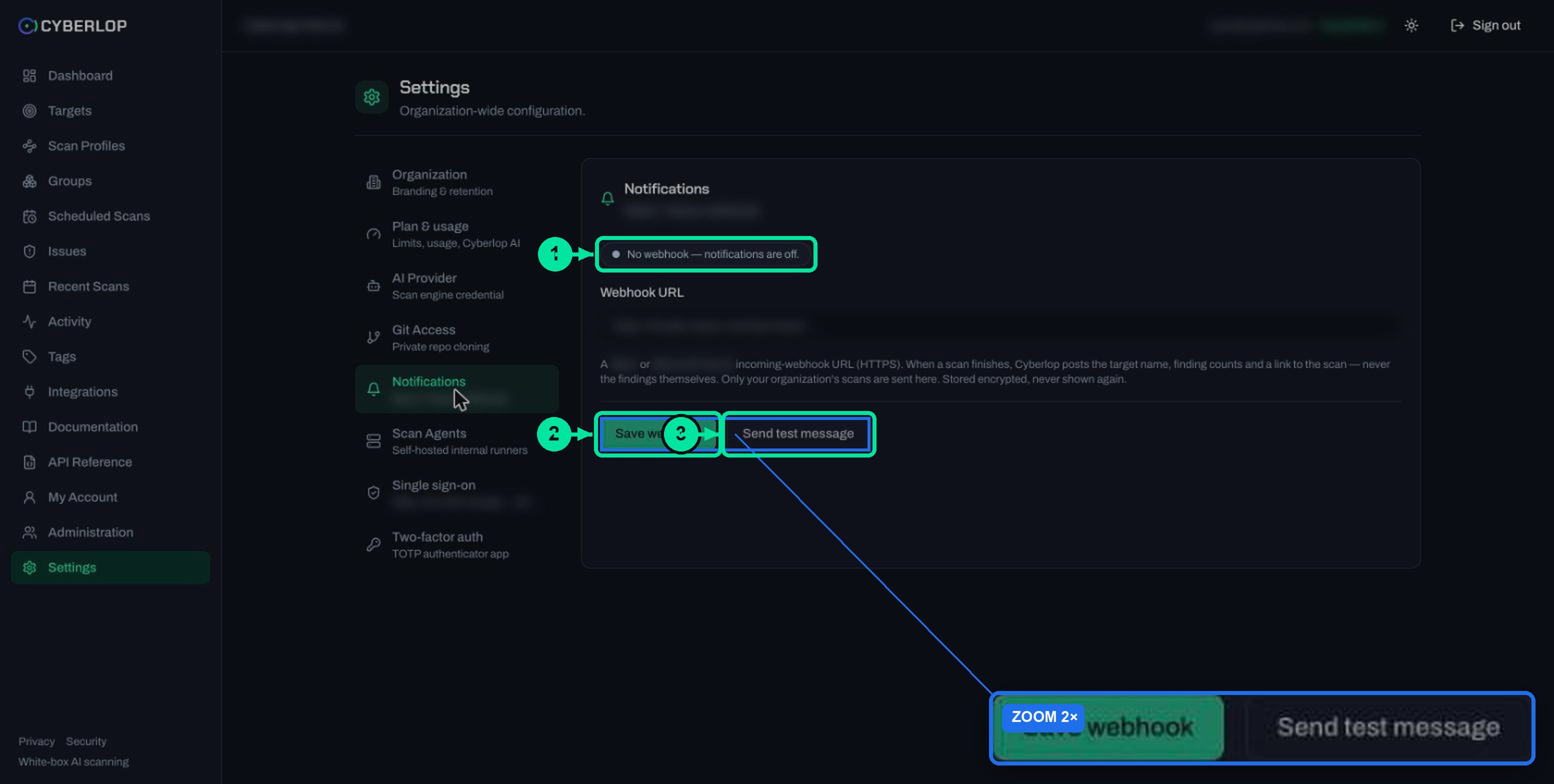Click the Tags label icon

pyautogui.click(x=29, y=357)
